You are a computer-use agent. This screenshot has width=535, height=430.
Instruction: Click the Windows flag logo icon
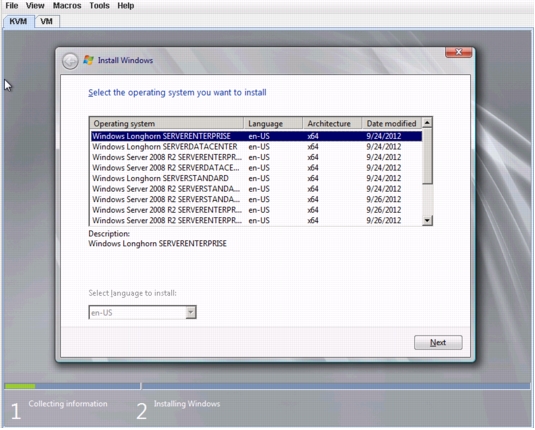coord(88,60)
